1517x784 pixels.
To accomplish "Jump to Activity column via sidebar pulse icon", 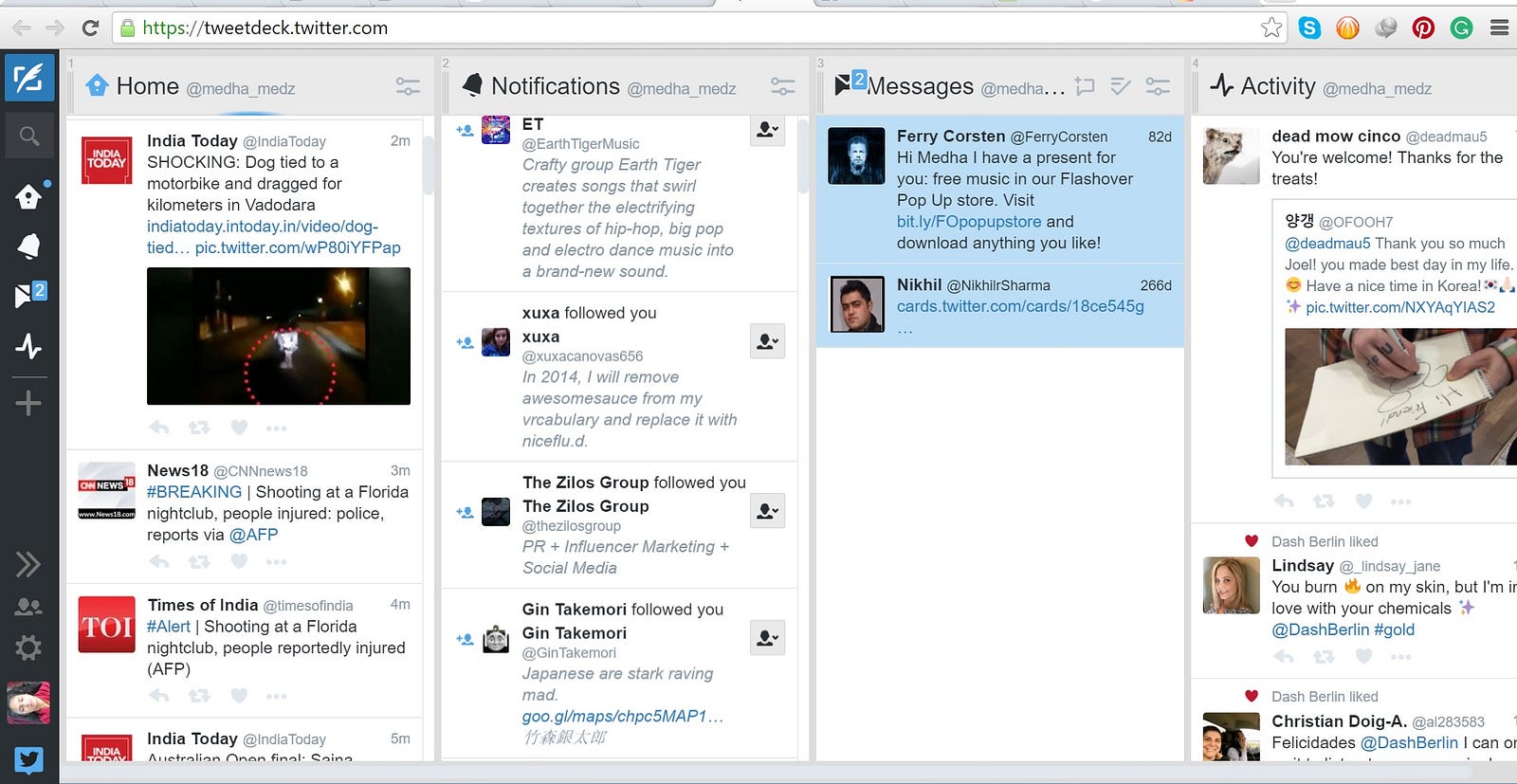I will point(28,346).
